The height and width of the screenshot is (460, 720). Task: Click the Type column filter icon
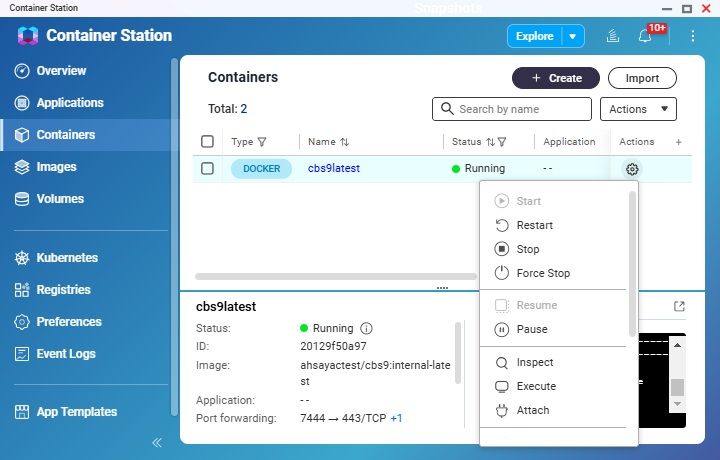tap(262, 142)
